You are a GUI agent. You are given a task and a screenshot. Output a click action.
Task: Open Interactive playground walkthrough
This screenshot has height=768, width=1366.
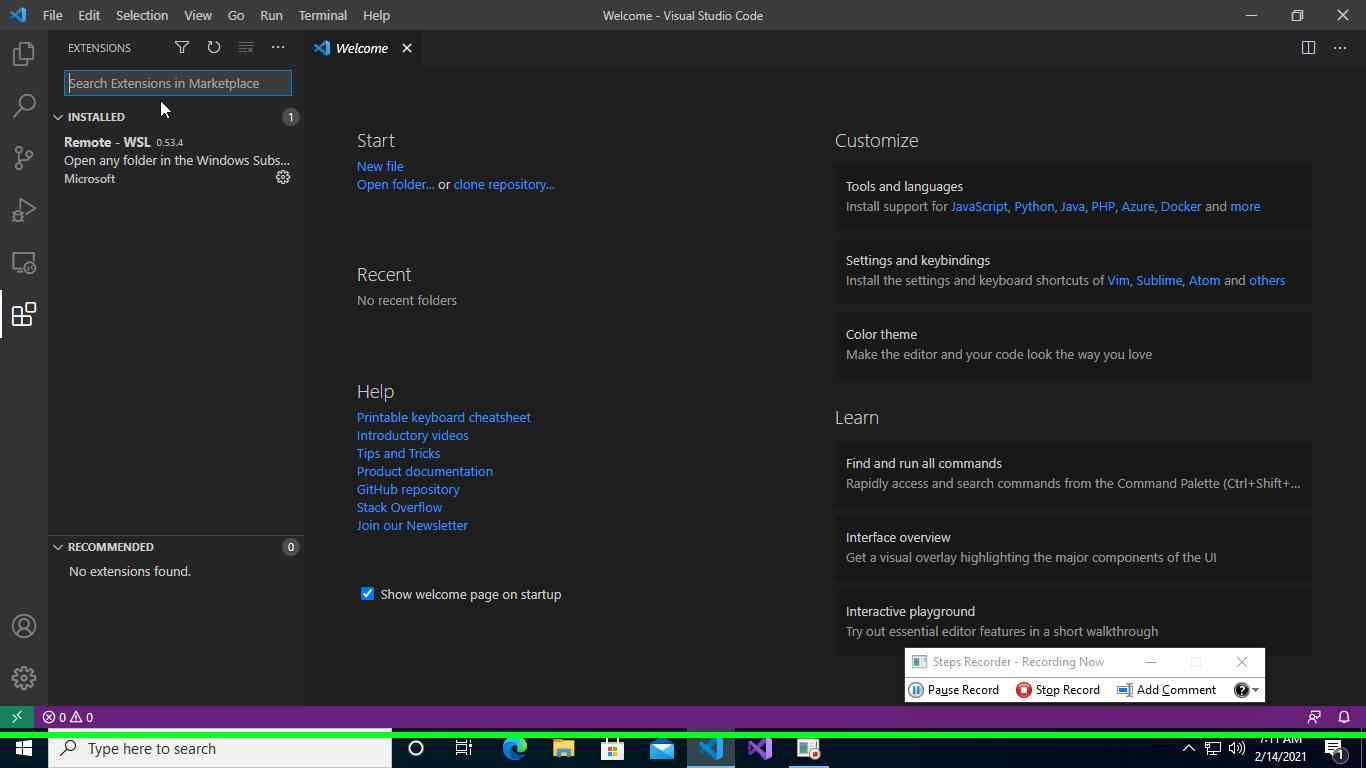1073,621
